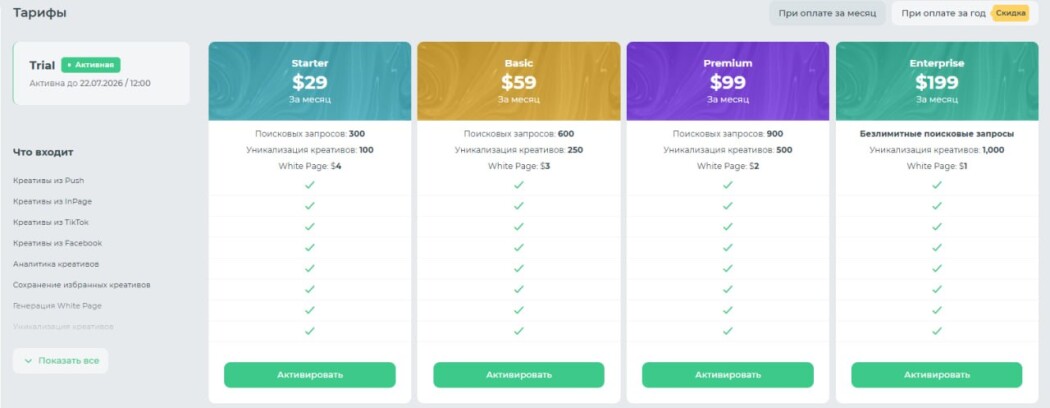Click Starter plan Push creatives checkmark

tap(309, 185)
